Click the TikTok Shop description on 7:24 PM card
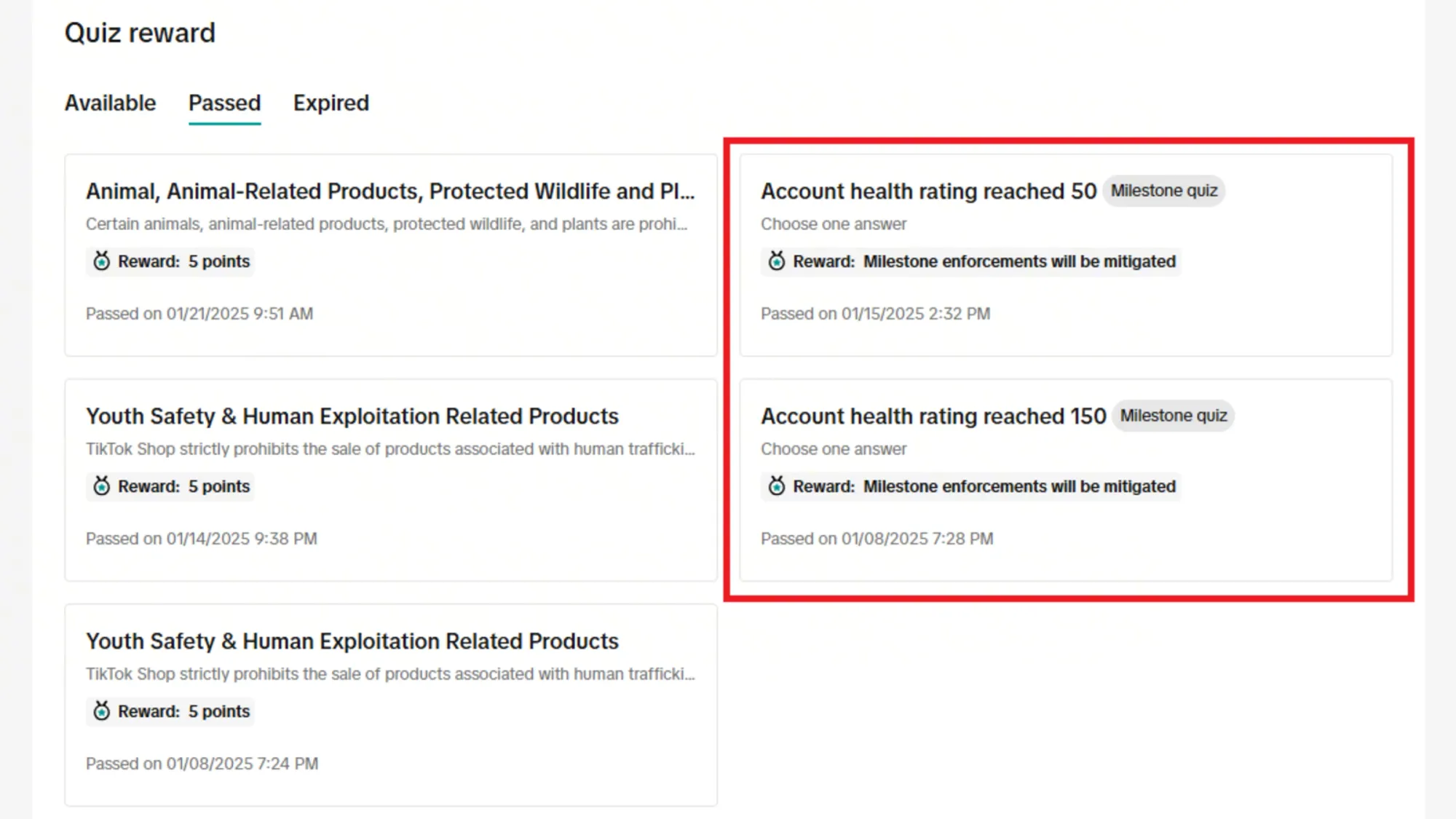 pos(390,674)
